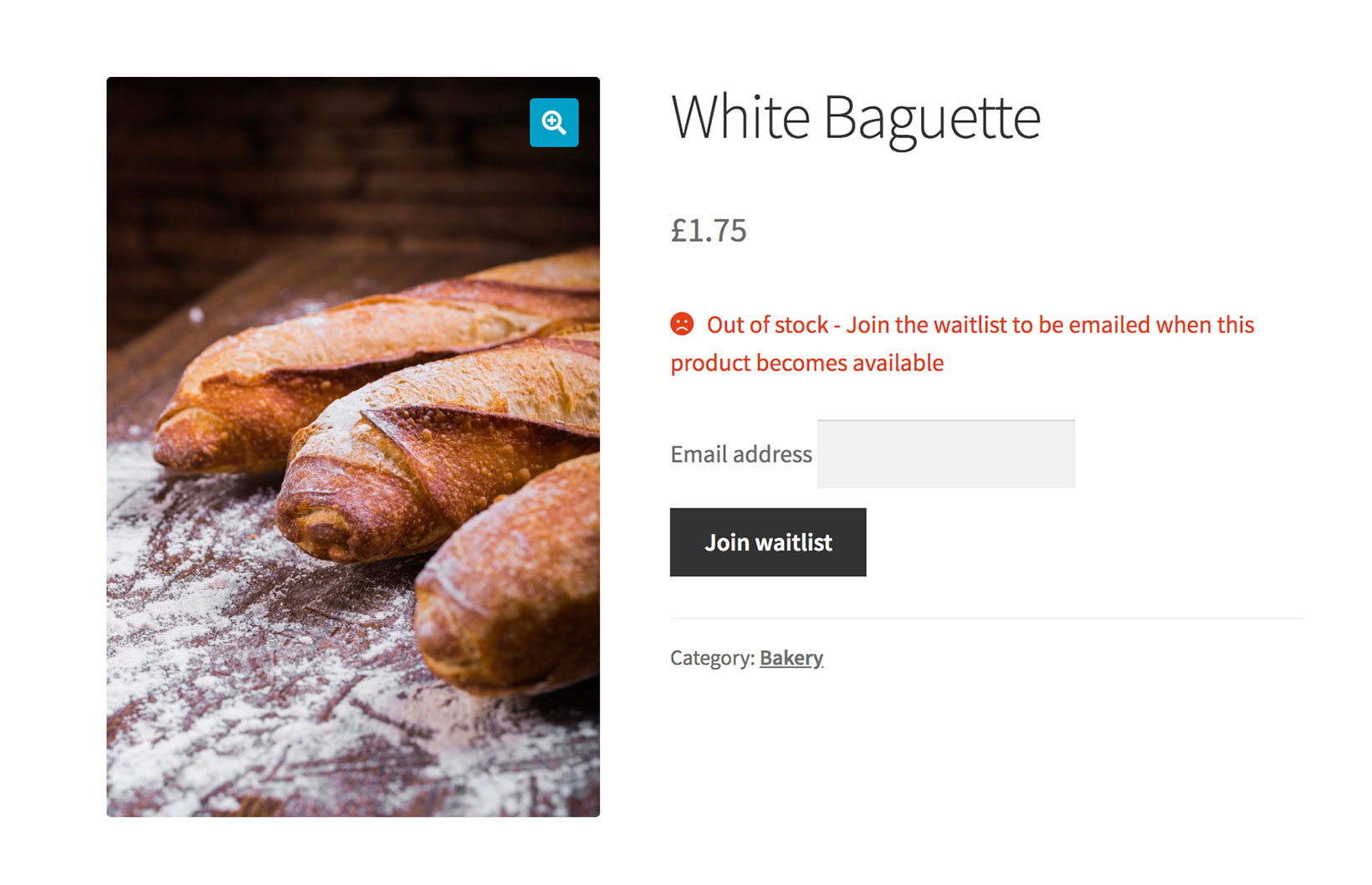Click the word 'Baguette' in the heading
The width and height of the screenshot is (1372, 885).
coord(931,118)
